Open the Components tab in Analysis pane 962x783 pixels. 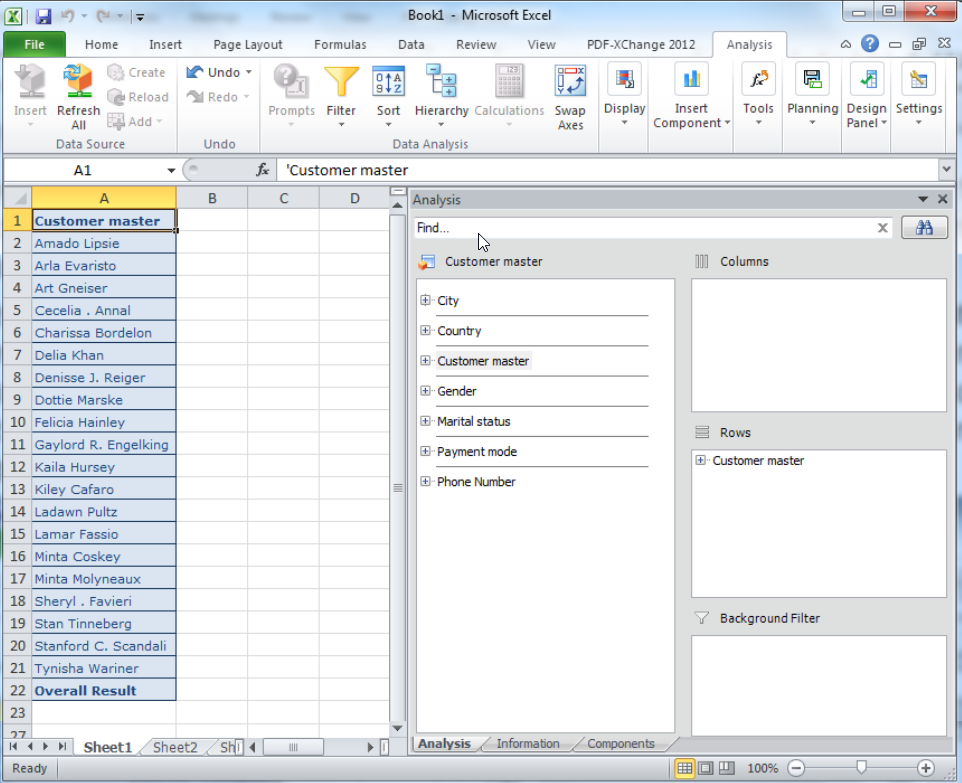click(x=621, y=743)
